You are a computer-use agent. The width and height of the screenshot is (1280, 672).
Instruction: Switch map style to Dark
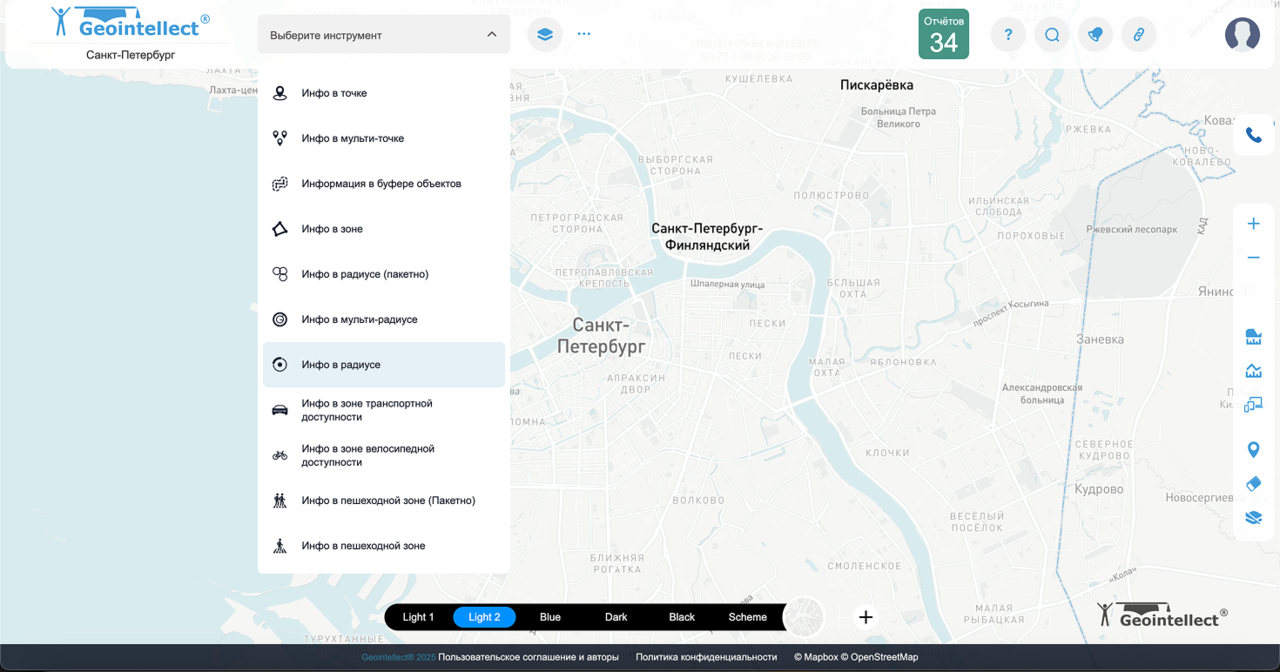616,617
